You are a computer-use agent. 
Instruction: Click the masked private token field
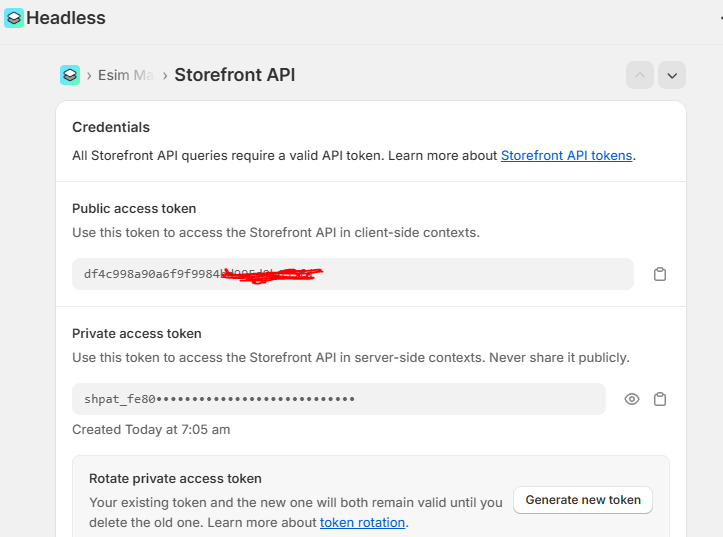(x=338, y=399)
